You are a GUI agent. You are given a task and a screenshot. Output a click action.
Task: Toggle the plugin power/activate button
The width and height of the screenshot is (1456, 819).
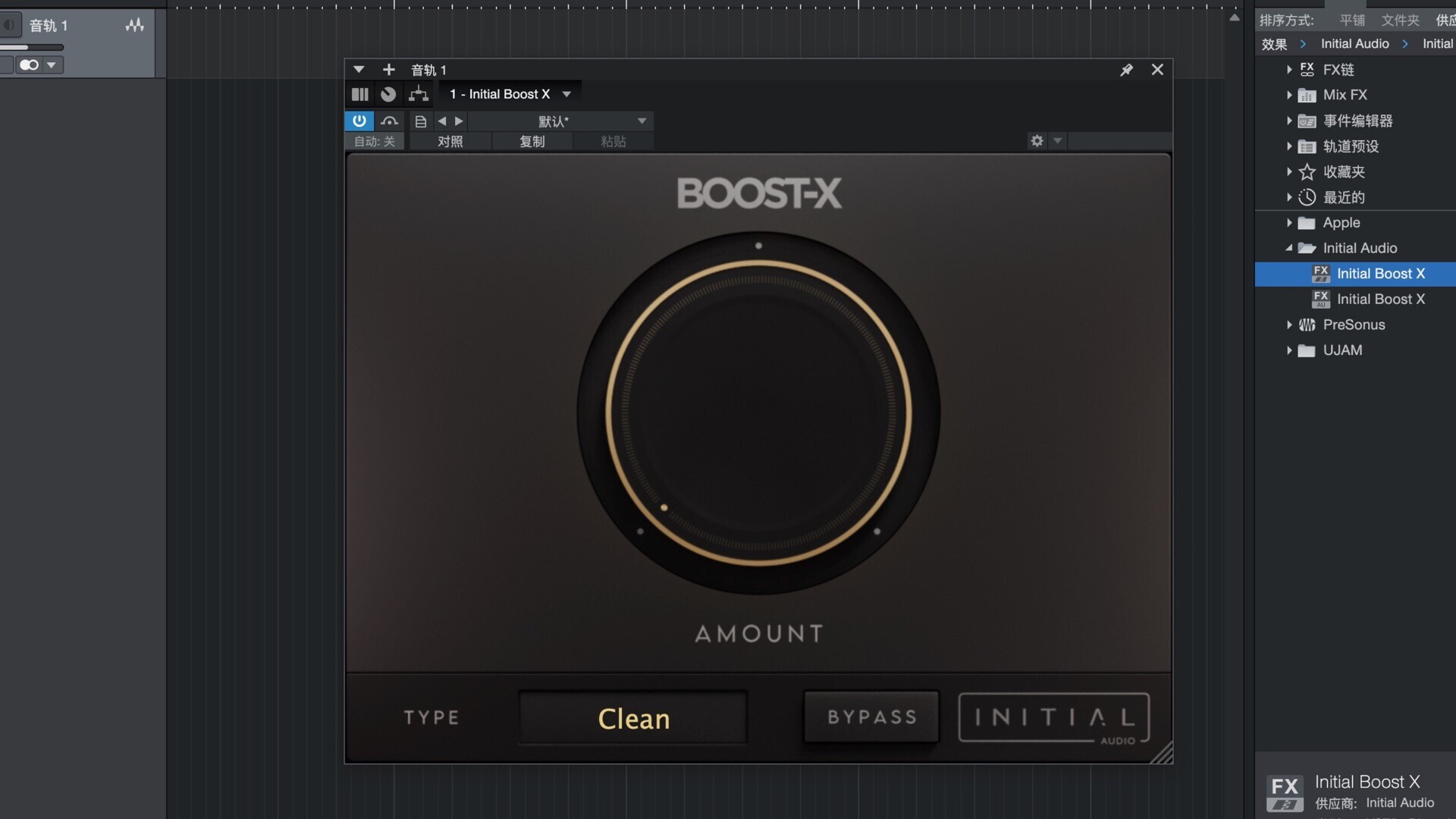tap(359, 121)
